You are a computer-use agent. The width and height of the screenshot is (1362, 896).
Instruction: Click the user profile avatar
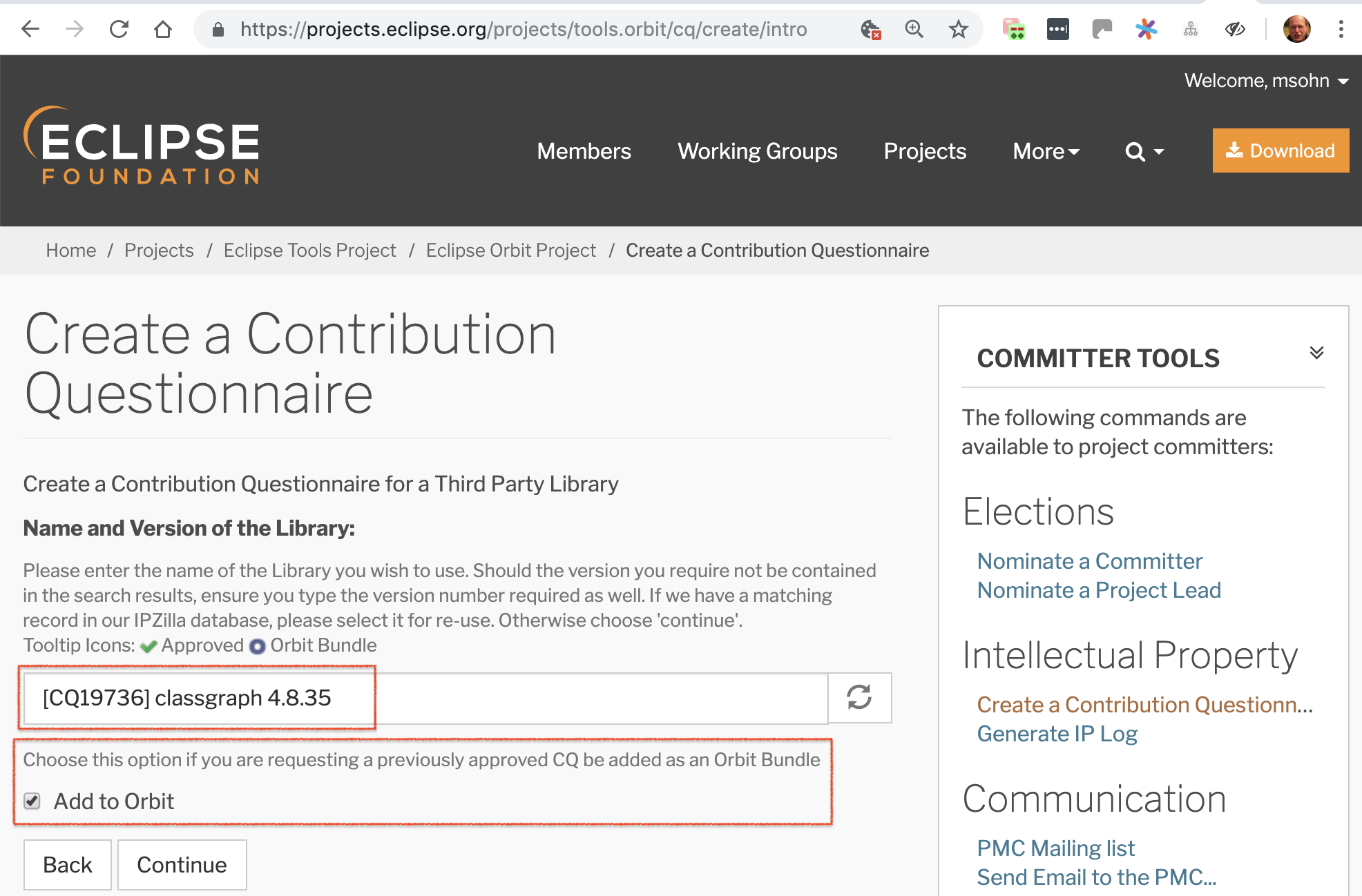pos(1296,29)
